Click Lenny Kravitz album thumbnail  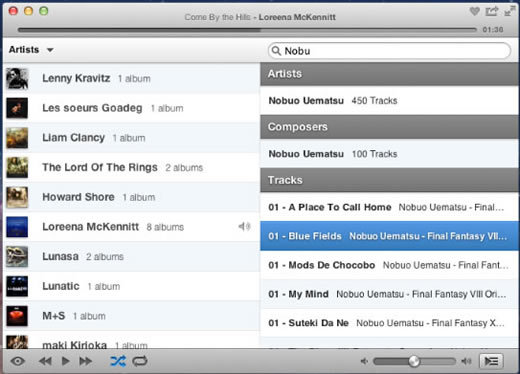click(x=17, y=79)
